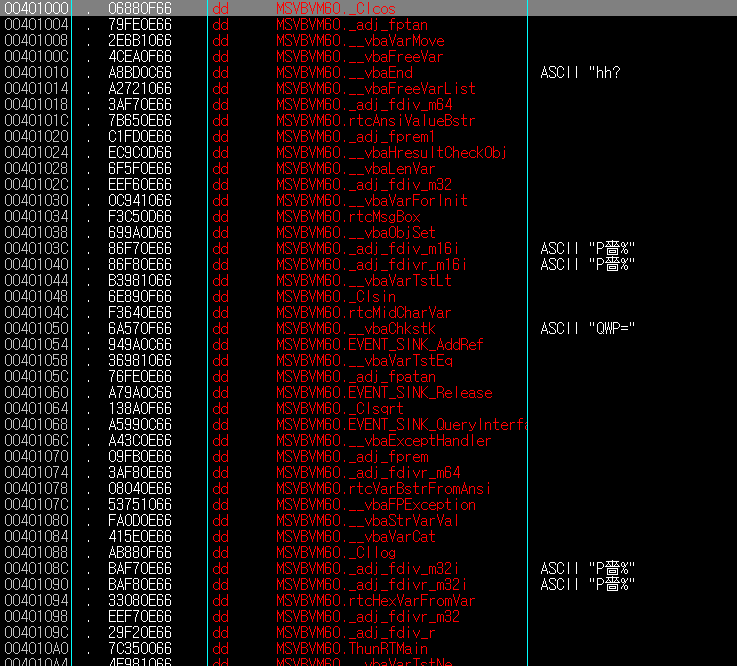Click MSVBVM60._adj_fdiv_m32 entry
The height and width of the screenshot is (666, 737).
pyautogui.click(x=364, y=184)
